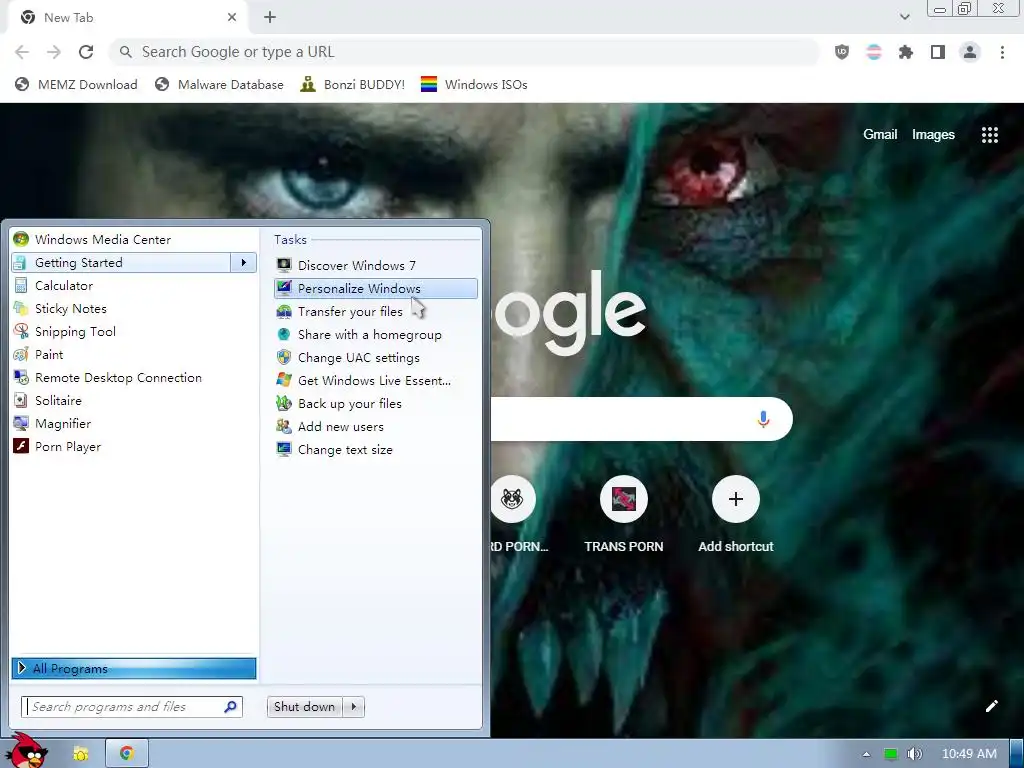Open Google Images link
This screenshot has height=768, width=1024.
point(933,135)
